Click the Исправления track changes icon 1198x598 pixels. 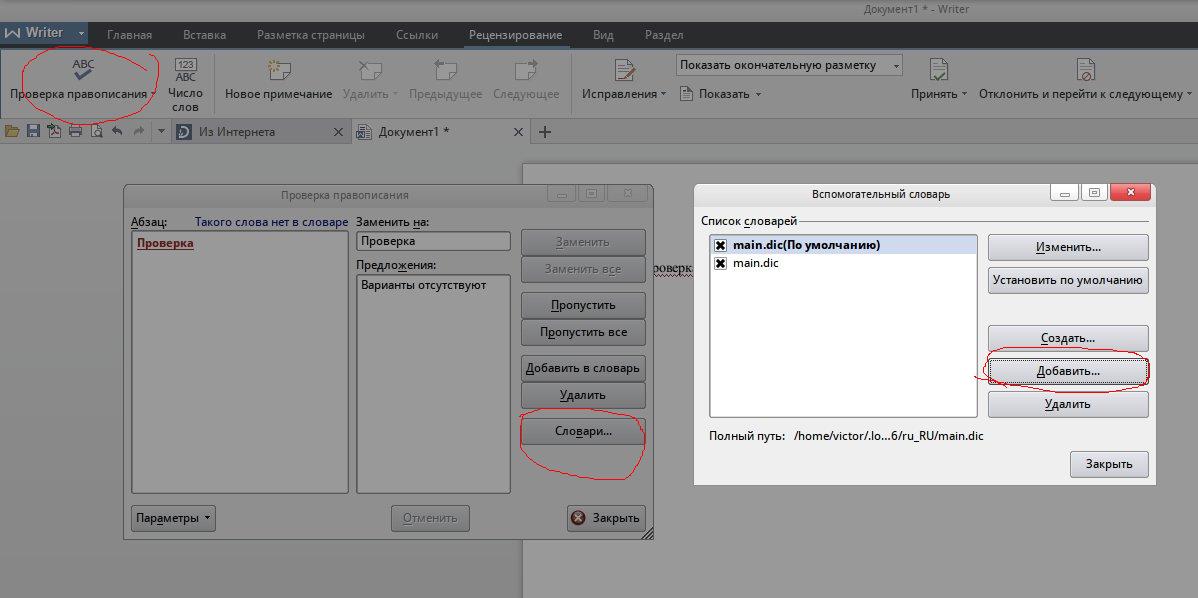(624, 70)
